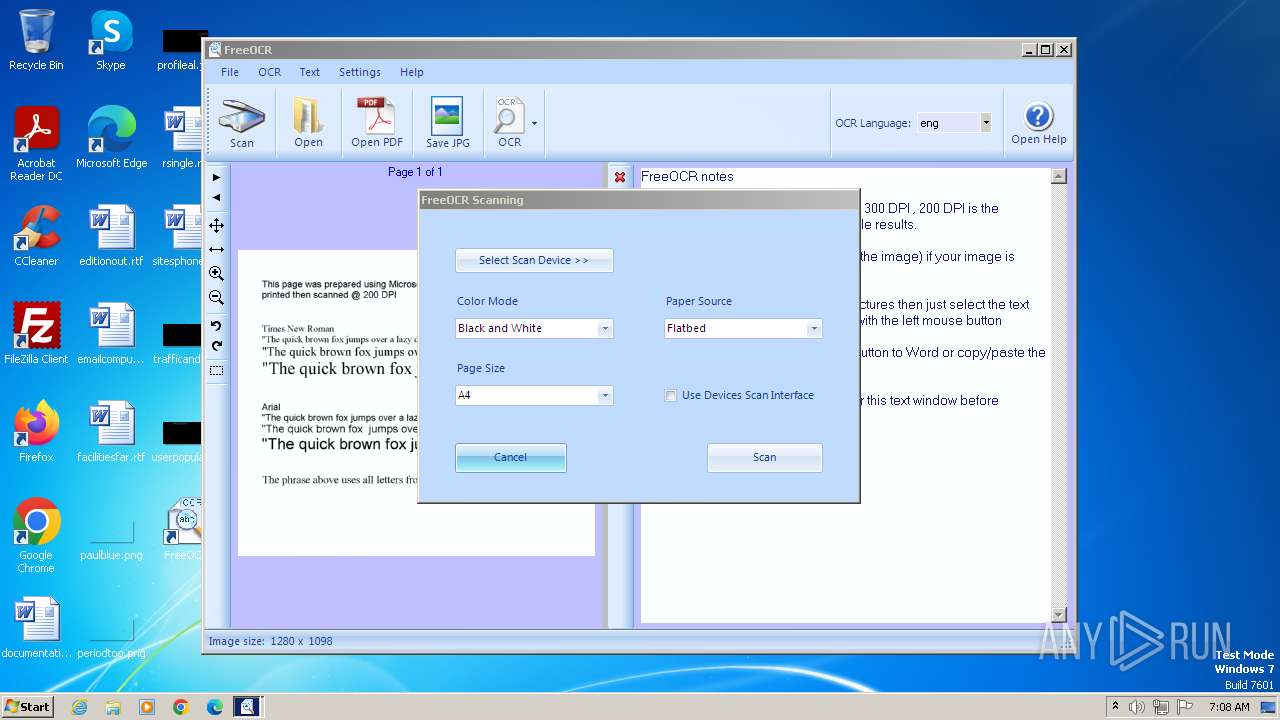Go to next page using right arrow icon
The height and width of the screenshot is (720, 1280).
click(216, 177)
